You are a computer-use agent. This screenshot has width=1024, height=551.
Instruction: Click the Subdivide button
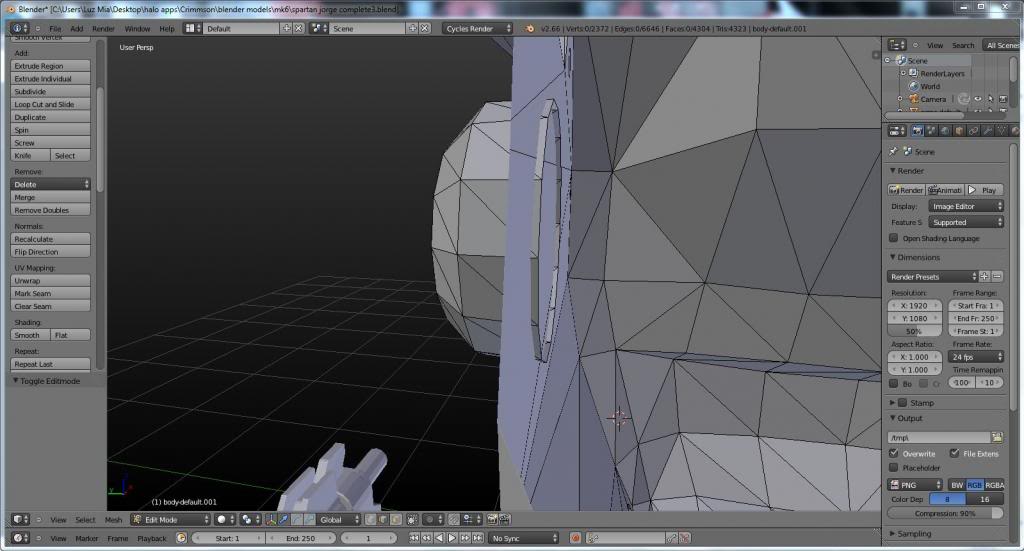click(x=50, y=91)
